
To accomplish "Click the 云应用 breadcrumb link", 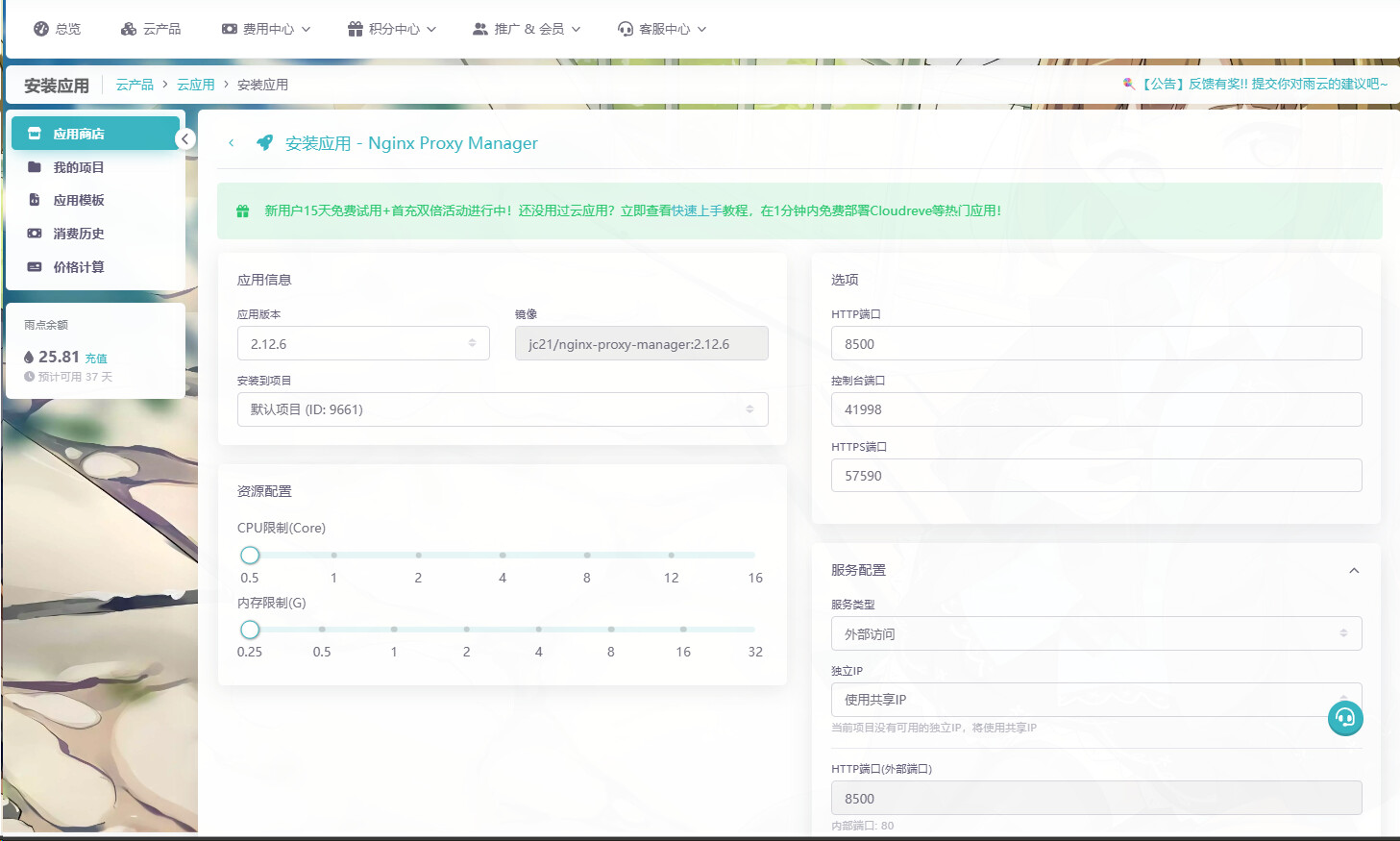I will pyautogui.click(x=195, y=85).
